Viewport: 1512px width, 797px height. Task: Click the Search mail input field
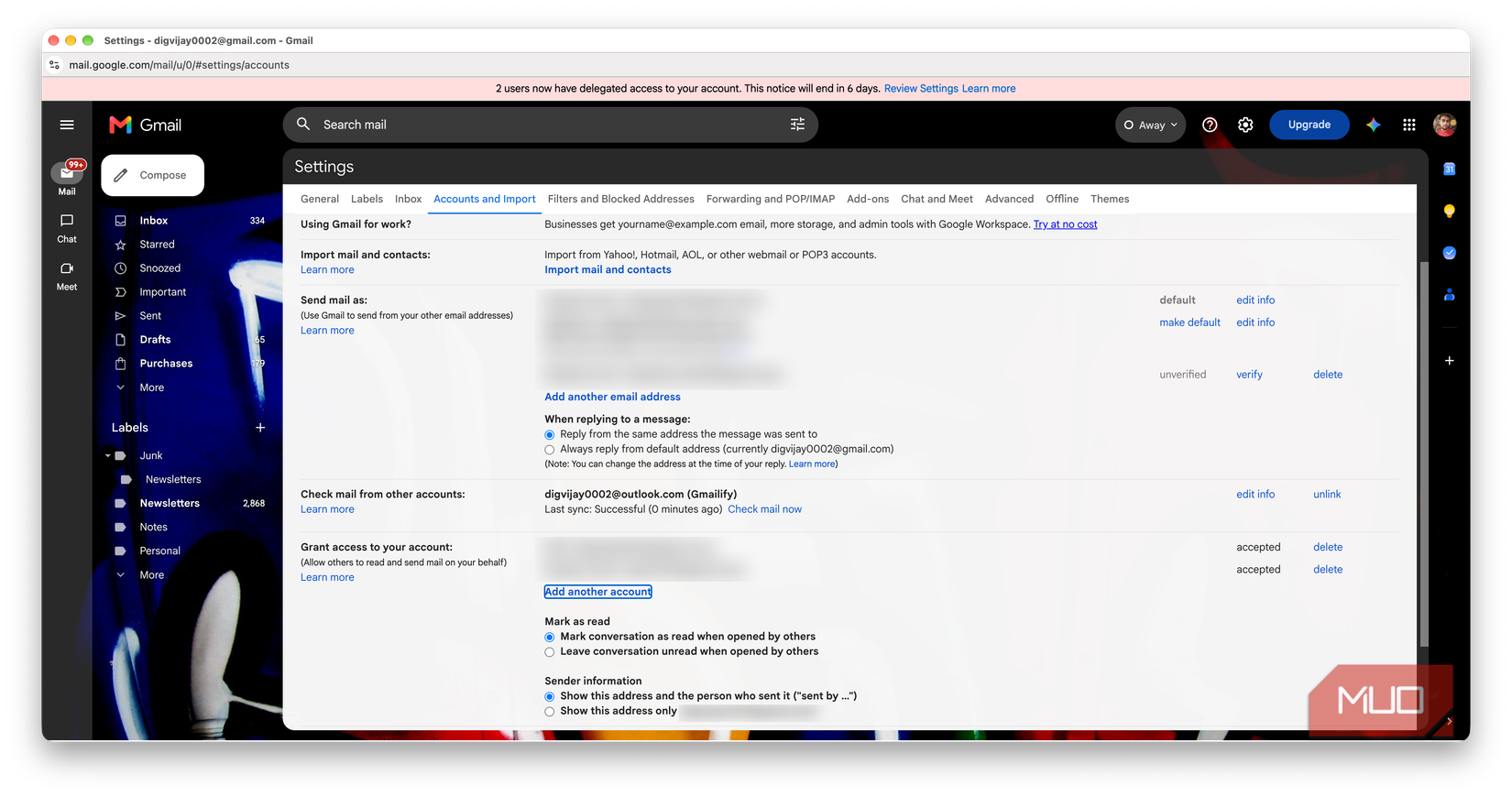550,125
